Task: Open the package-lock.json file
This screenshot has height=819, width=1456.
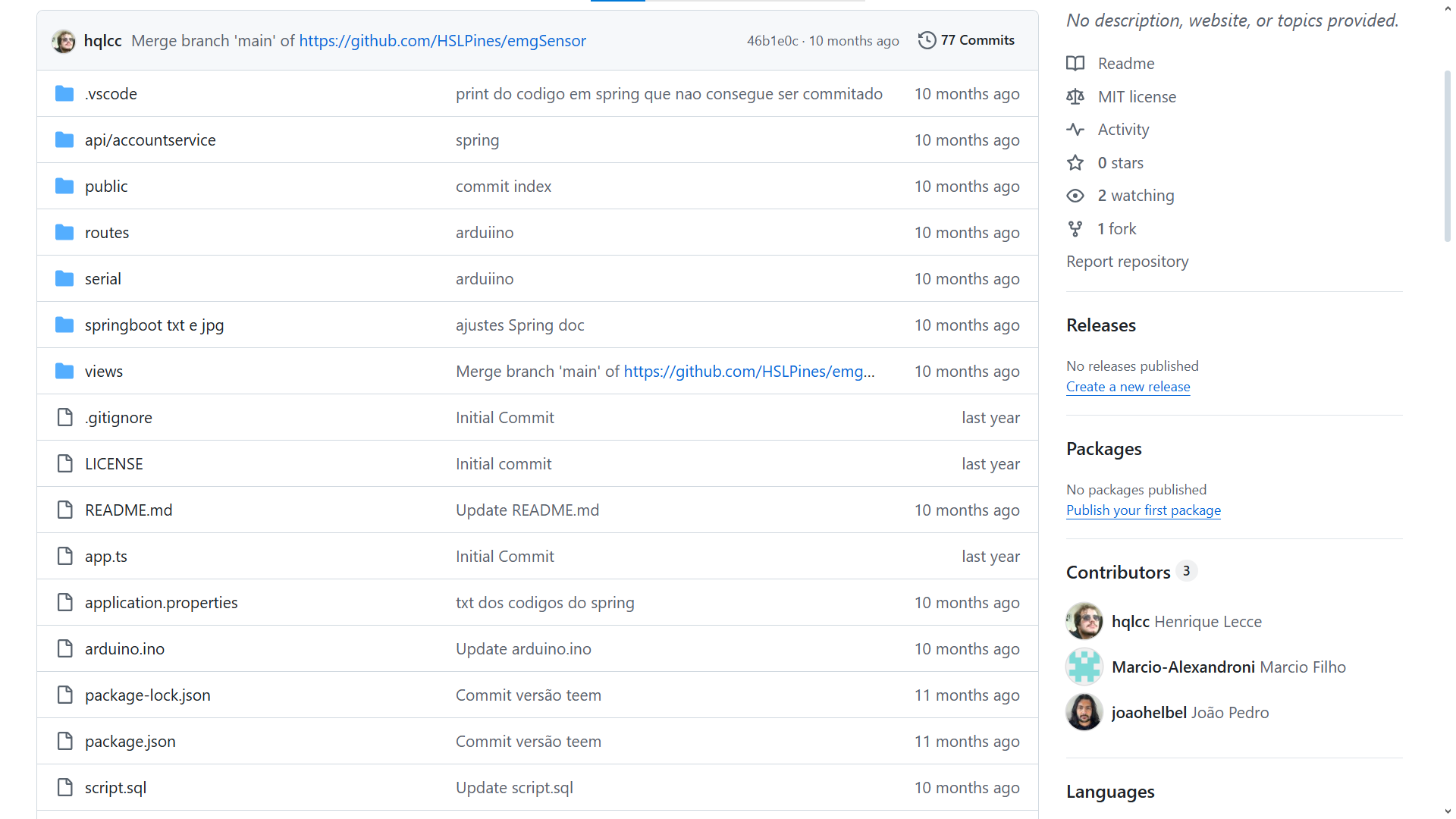Action: pyautogui.click(x=148, y=695)
